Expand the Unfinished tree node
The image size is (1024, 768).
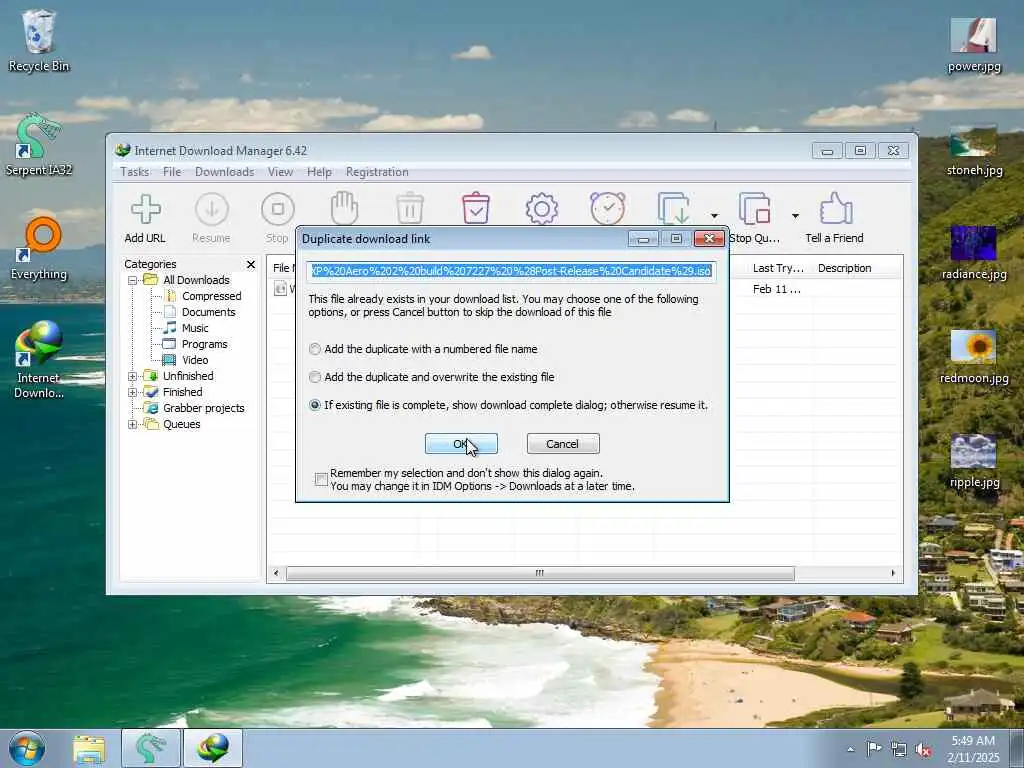point(133,377)
